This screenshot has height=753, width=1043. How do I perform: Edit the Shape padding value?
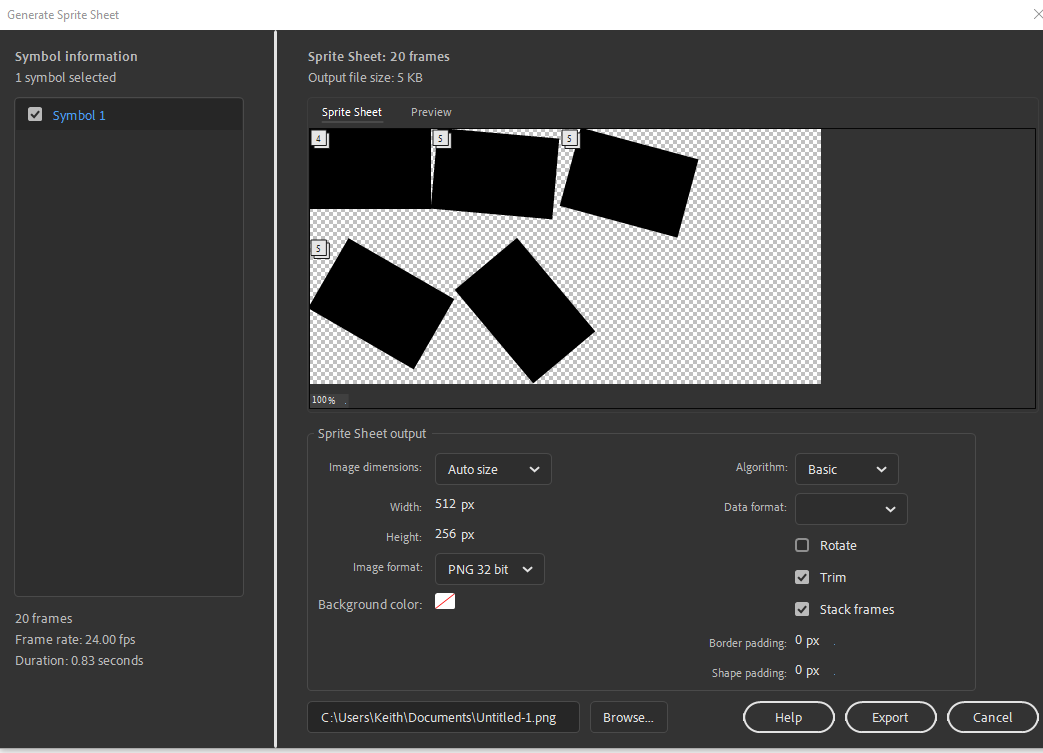pyautogui.click(x=807, y=671)
